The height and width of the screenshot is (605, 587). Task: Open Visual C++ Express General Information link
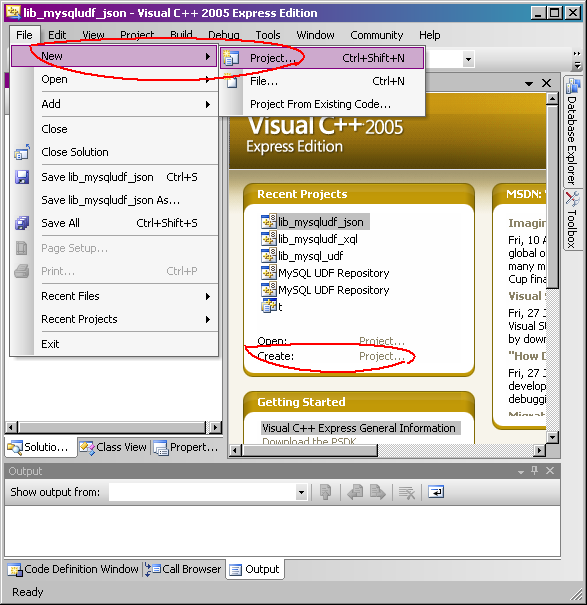[359, 428]
